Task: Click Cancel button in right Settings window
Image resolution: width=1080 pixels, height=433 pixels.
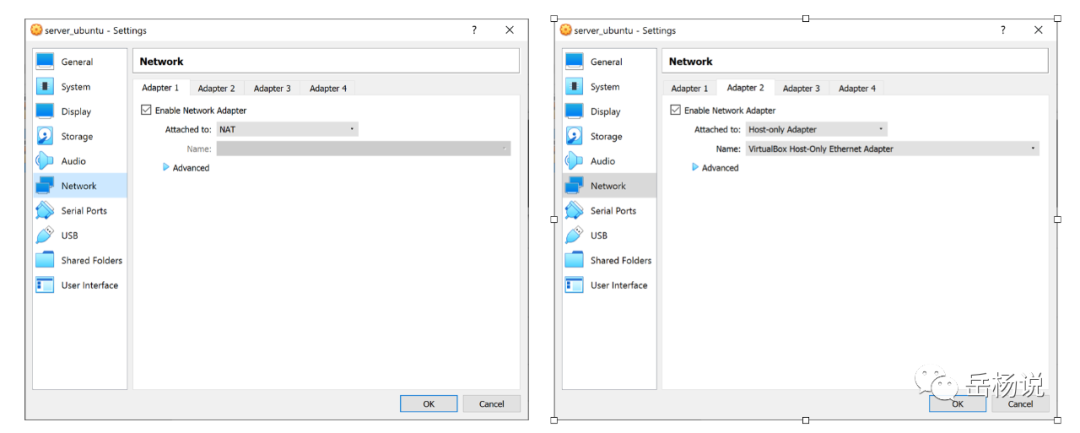Action: pyautogui.click(x=1021, y=404)
